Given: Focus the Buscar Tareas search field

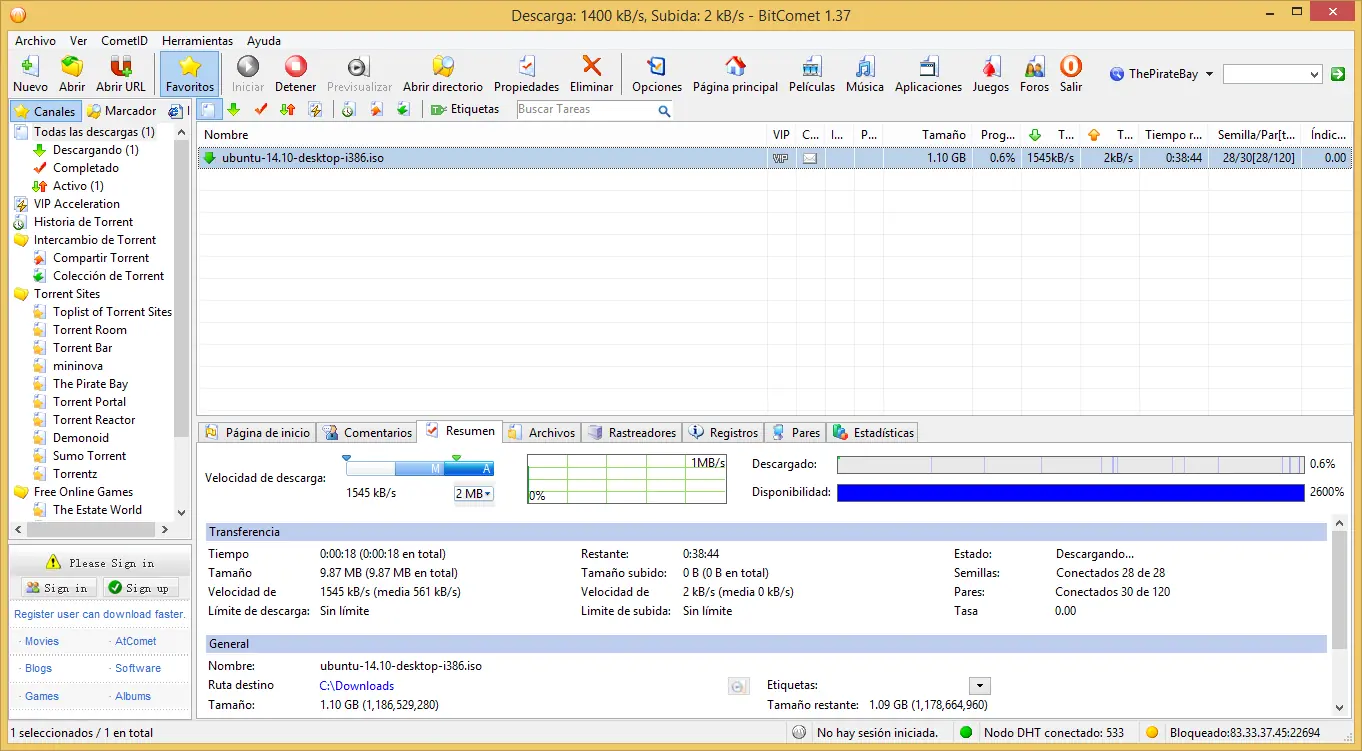Looking at the screenshot, I should (x=586, y=110).
